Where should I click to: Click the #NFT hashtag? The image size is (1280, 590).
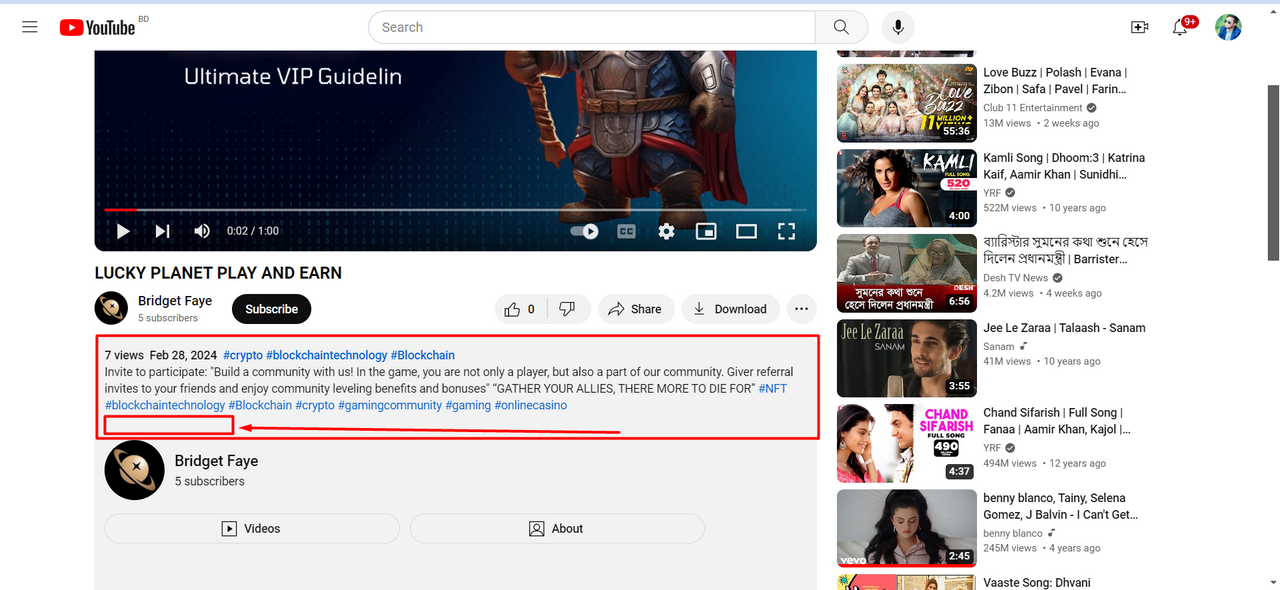coord(773,388)
